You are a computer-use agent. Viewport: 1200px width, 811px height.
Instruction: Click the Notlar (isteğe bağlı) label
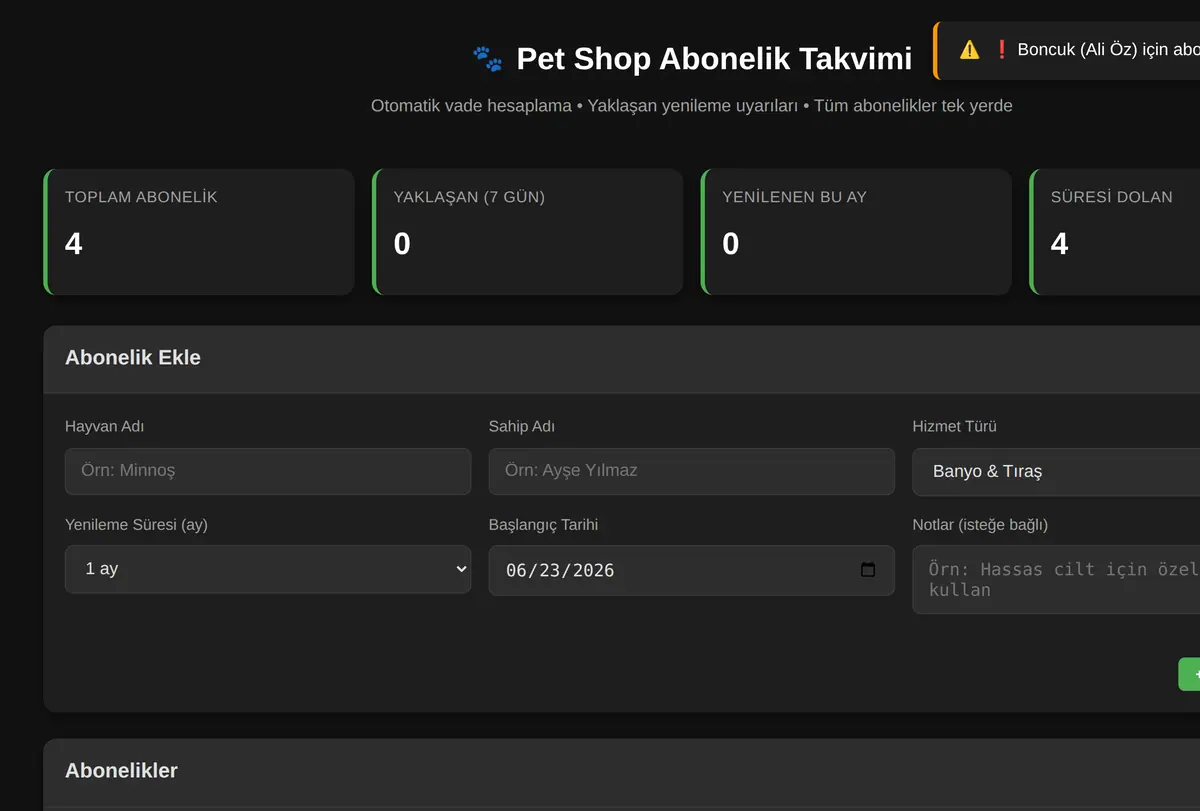pos(980,525)
